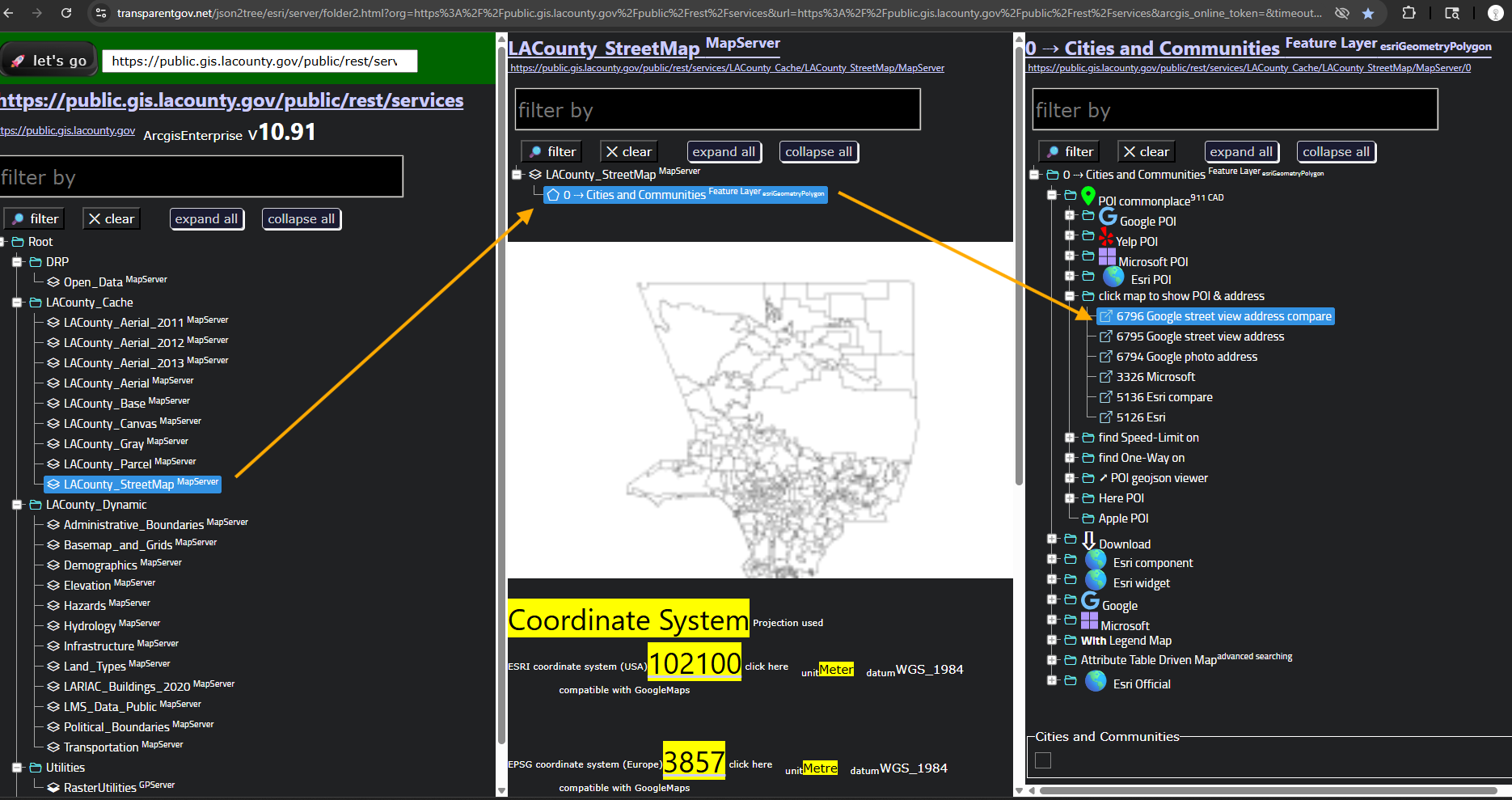The image size is (1512, 800).
Task: Expand the Download node
Action: pos(1052,539)
